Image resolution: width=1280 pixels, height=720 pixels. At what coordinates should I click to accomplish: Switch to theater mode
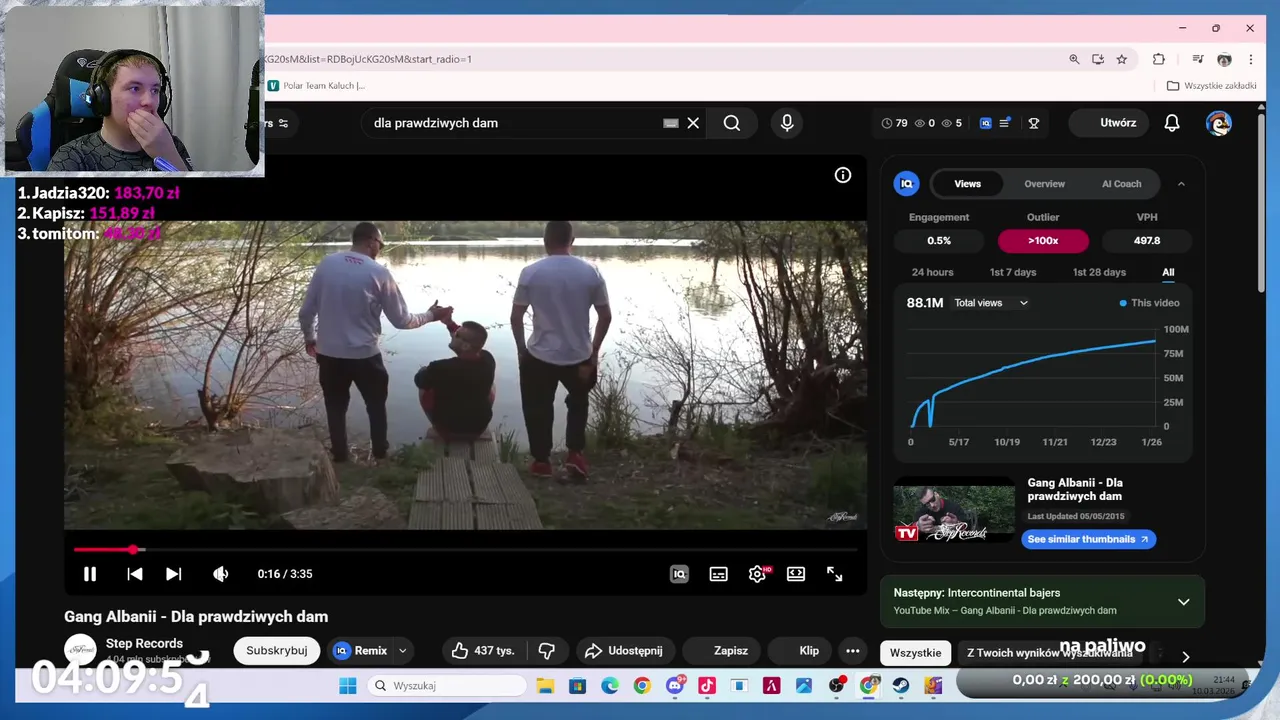796,574
